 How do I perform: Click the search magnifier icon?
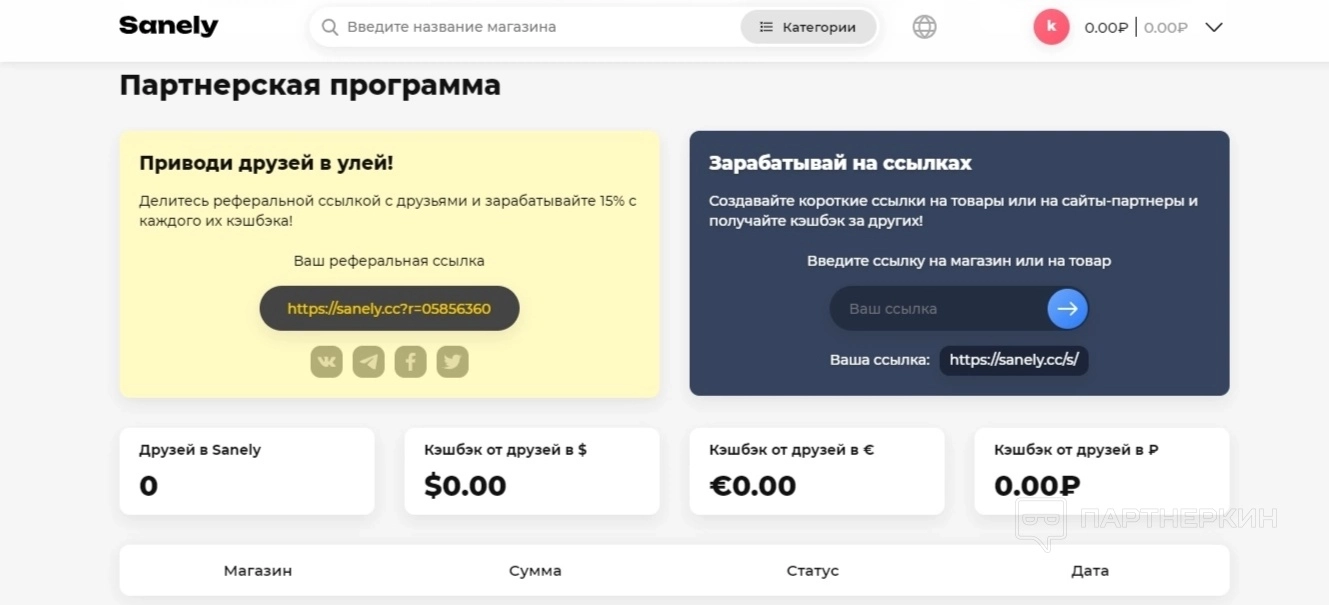pyautogui.click(x=329, y=27)
